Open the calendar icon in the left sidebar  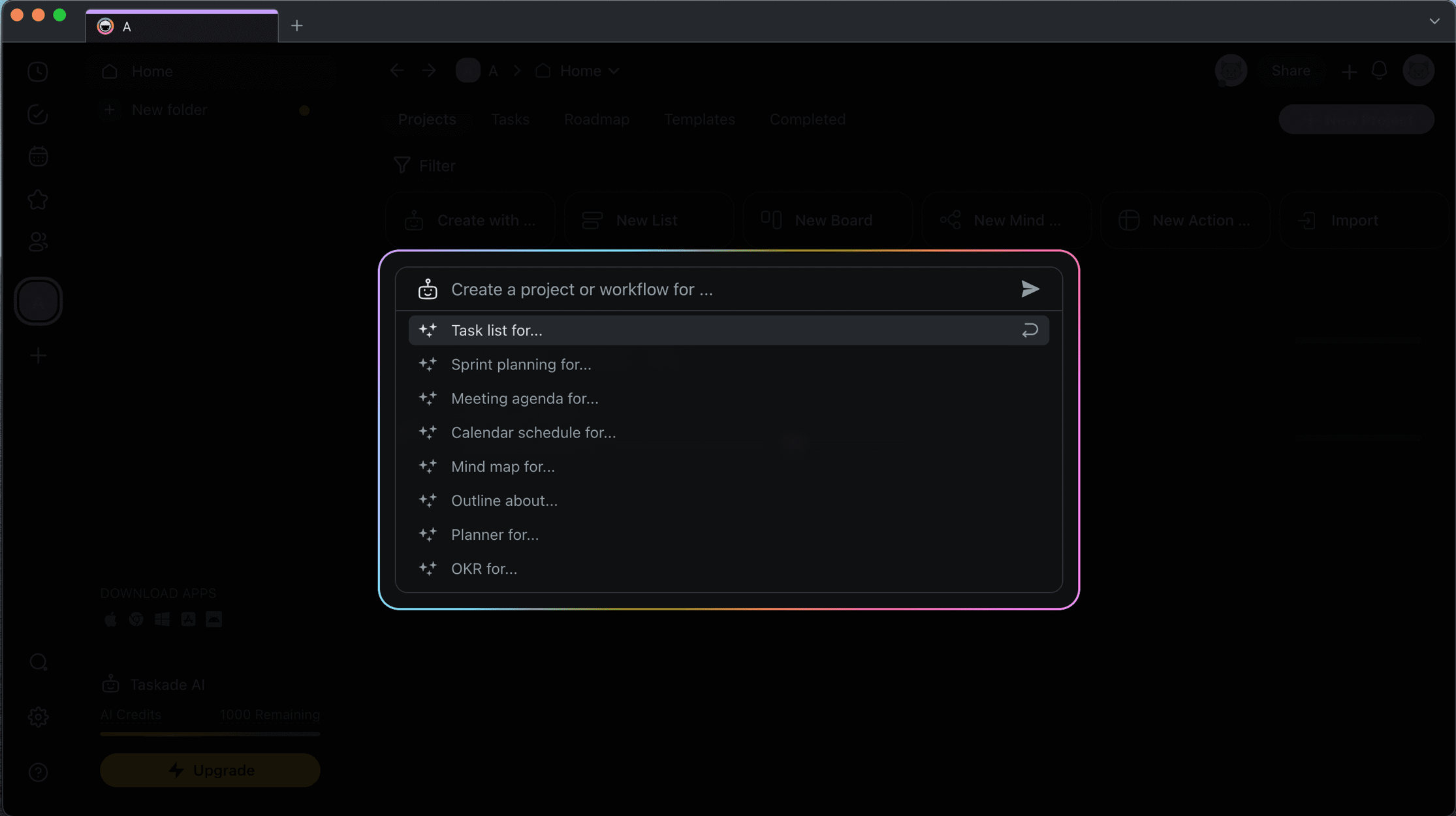pyautogui.click(x=38, y=156)
